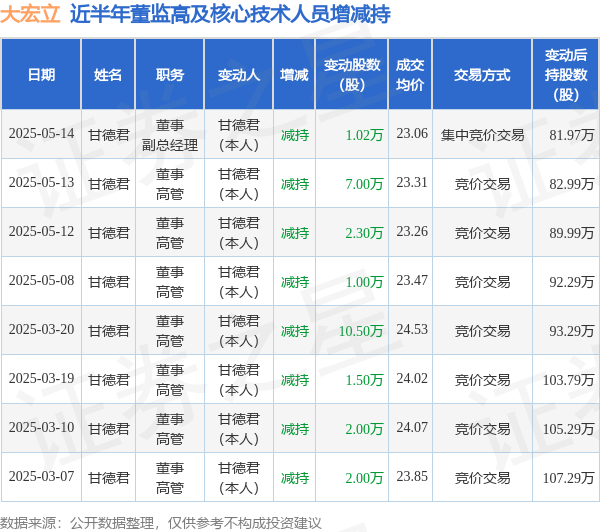Click the share change value 10.50万
600x532 pixels.
(x=361, y=331)
